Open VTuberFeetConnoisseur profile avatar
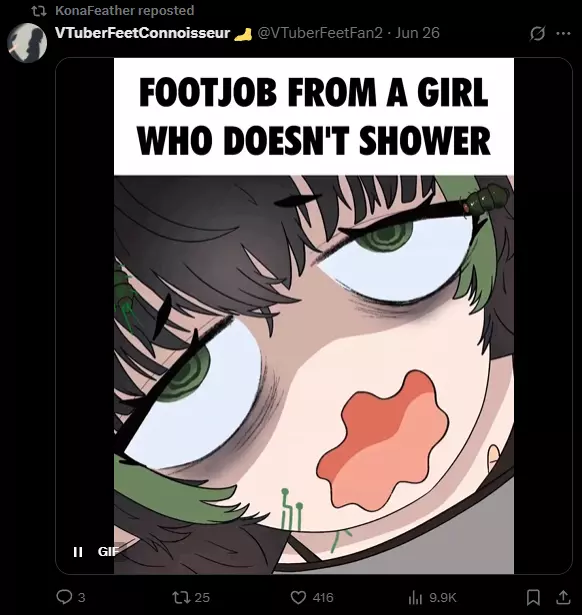 click(27, 42)
